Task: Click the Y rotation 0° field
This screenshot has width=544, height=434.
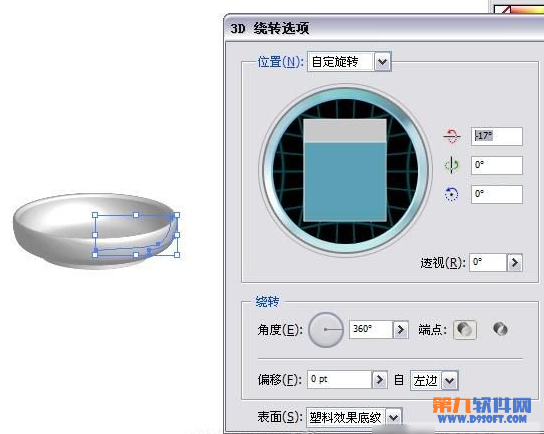Action: pos(496,165)
